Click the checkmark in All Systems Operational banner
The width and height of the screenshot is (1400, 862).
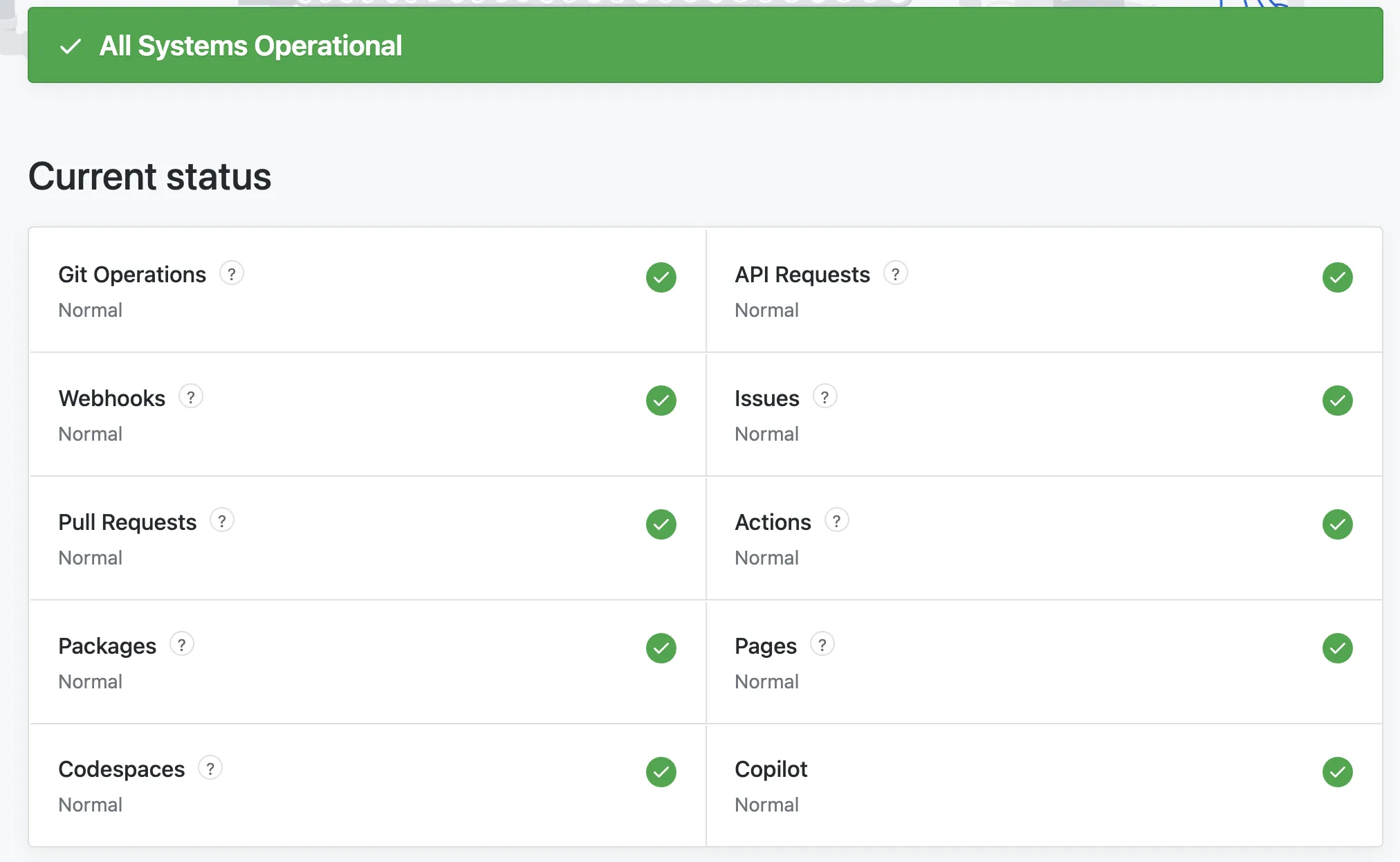tap(71, 46)
